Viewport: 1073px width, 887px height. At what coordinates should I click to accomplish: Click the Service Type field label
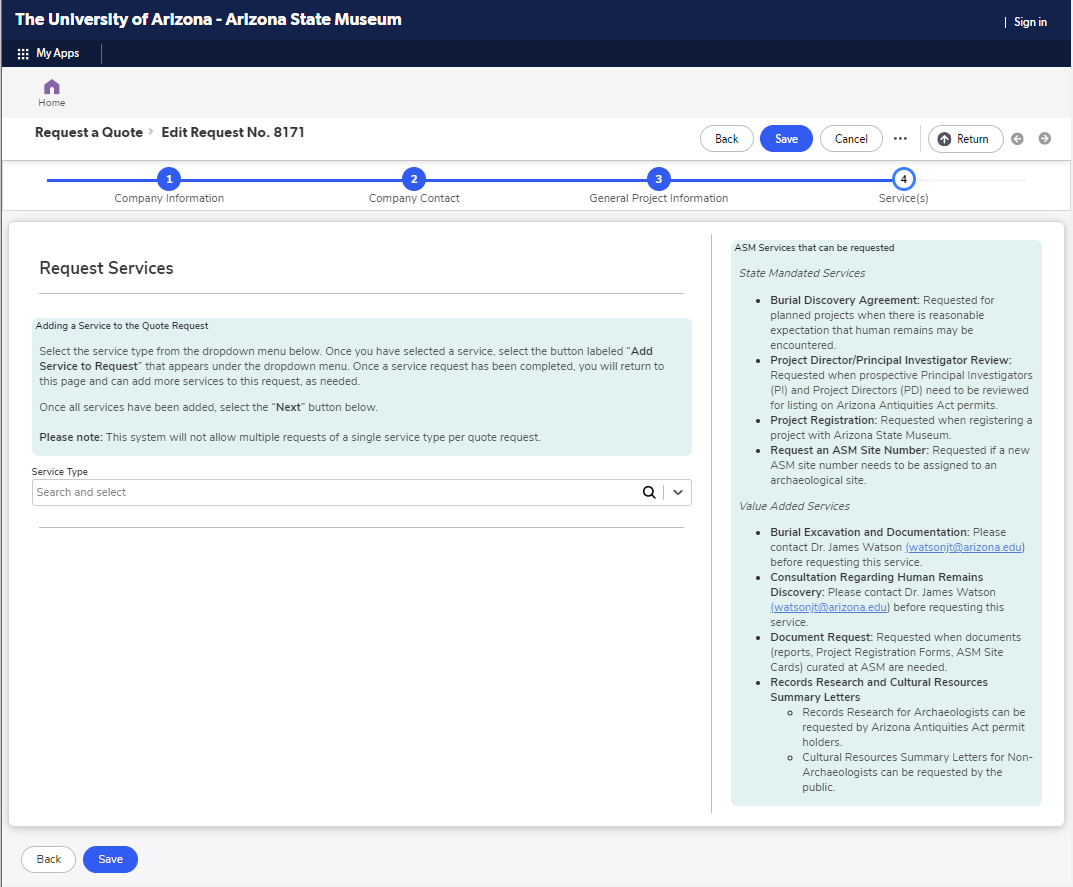coord(60,472)
